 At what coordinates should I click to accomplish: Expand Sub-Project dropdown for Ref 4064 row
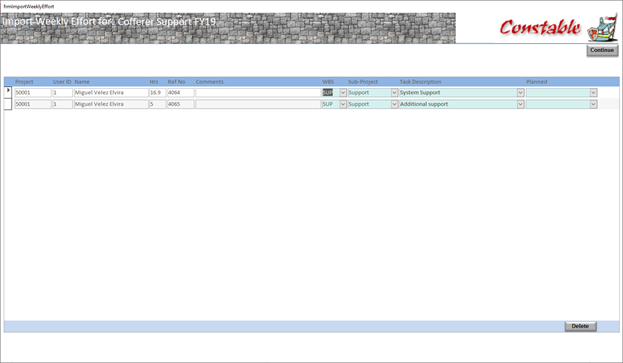(x=394, y=93)
